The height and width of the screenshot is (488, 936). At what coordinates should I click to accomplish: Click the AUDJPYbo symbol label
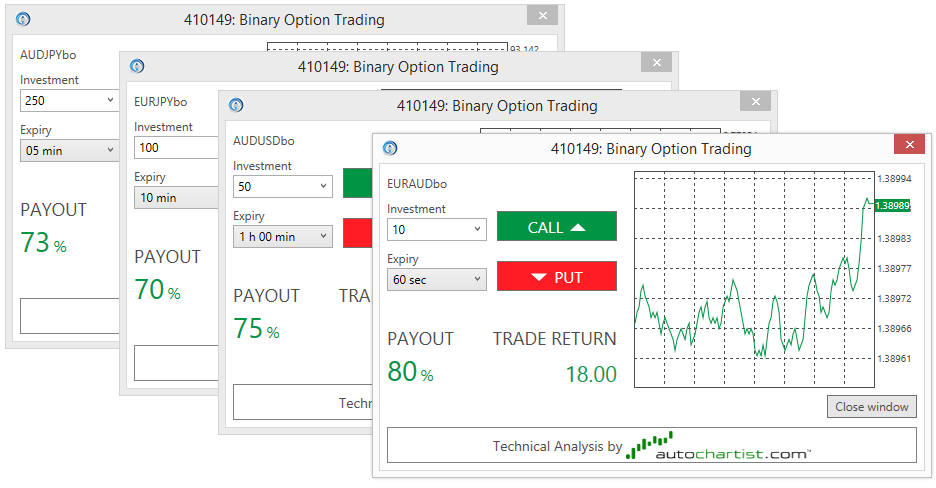pos(48,55)
